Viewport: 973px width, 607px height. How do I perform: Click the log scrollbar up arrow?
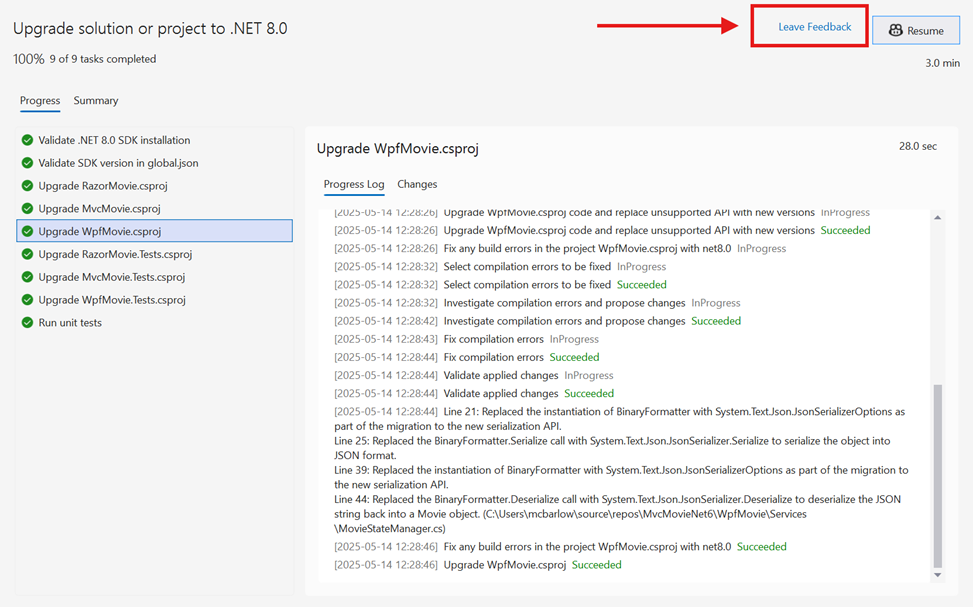[x=937, y=218]
